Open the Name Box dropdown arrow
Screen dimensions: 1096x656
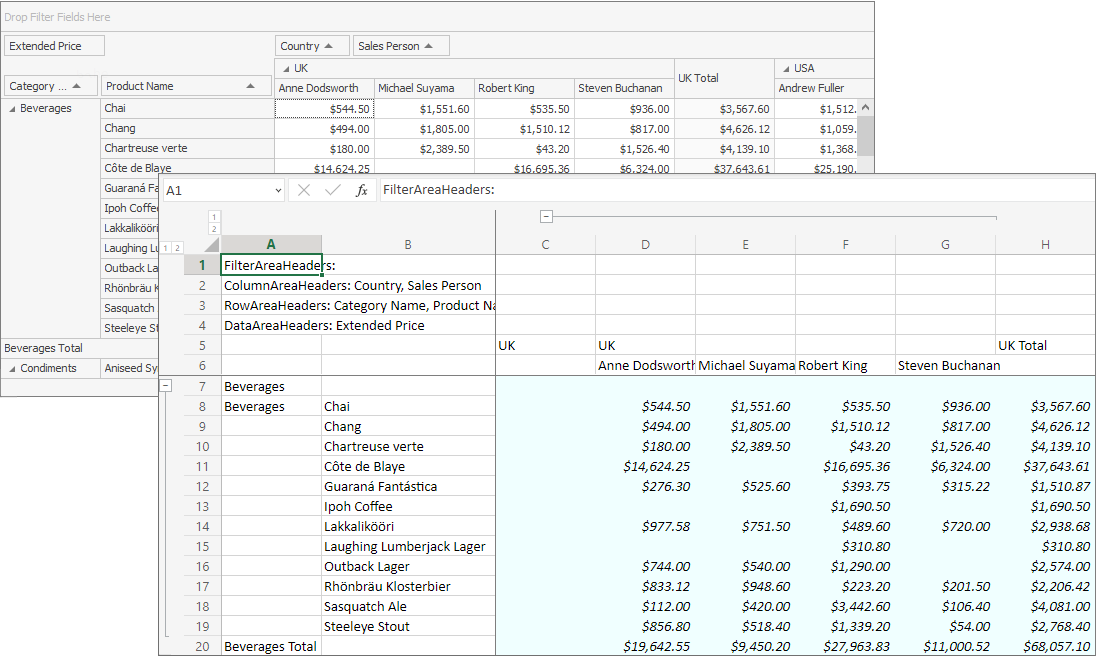[x=278, y=190]
